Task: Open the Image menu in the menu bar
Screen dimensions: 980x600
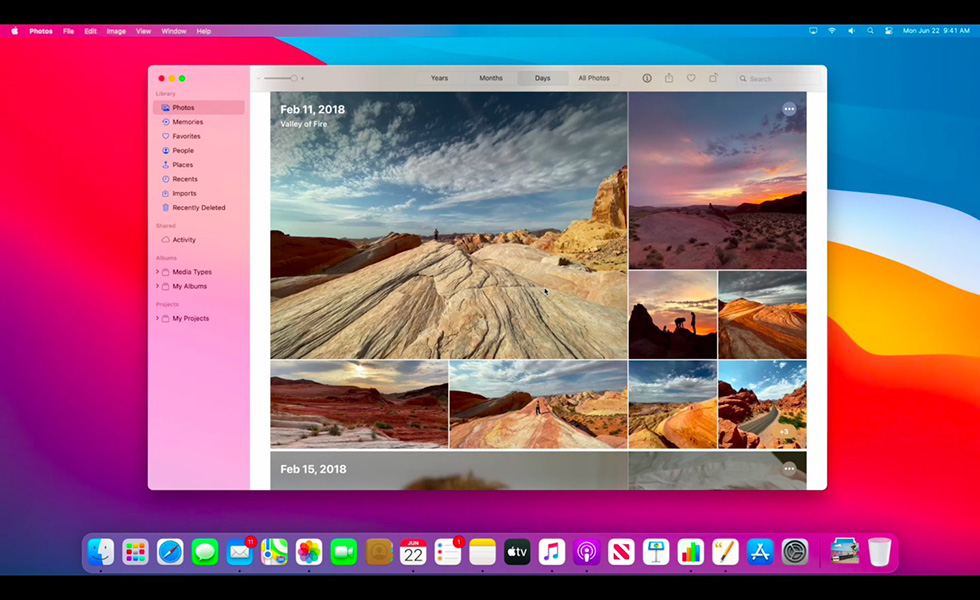Action: tap(116, 31)
